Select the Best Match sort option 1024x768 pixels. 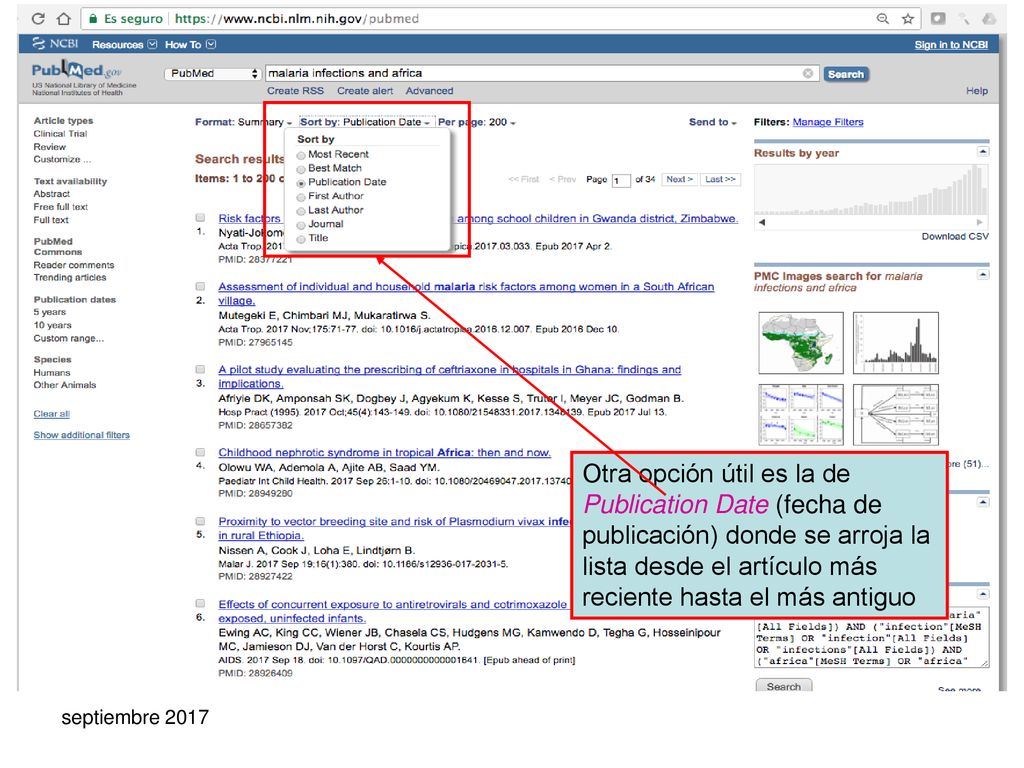(301, 169)
